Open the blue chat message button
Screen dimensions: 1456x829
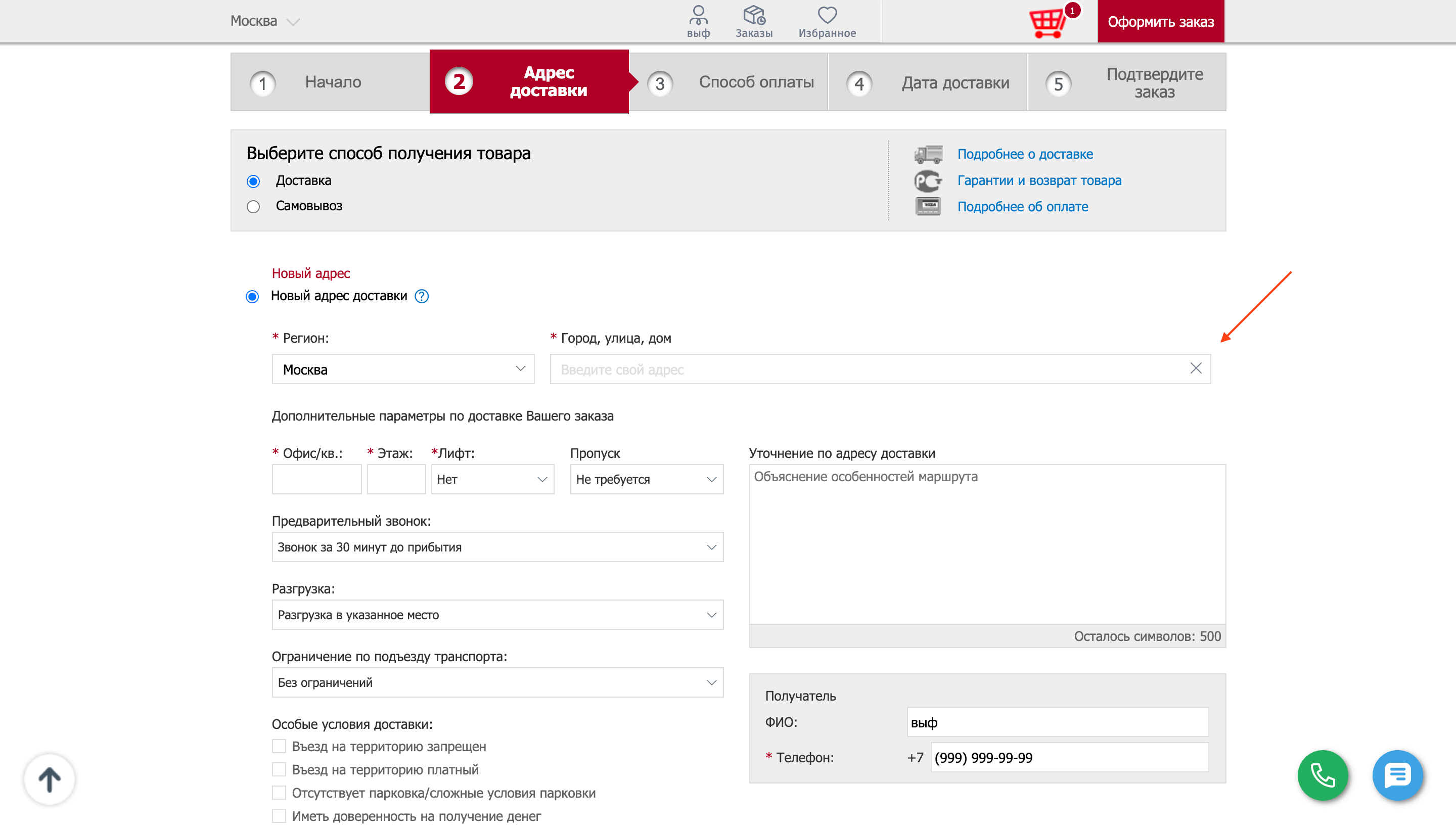click(1397, 775)
